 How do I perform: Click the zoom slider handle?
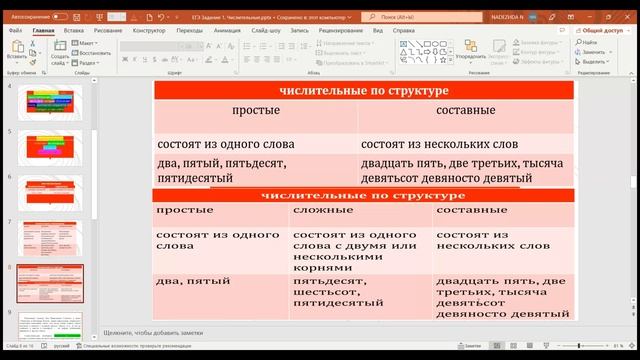coord(578,346)
